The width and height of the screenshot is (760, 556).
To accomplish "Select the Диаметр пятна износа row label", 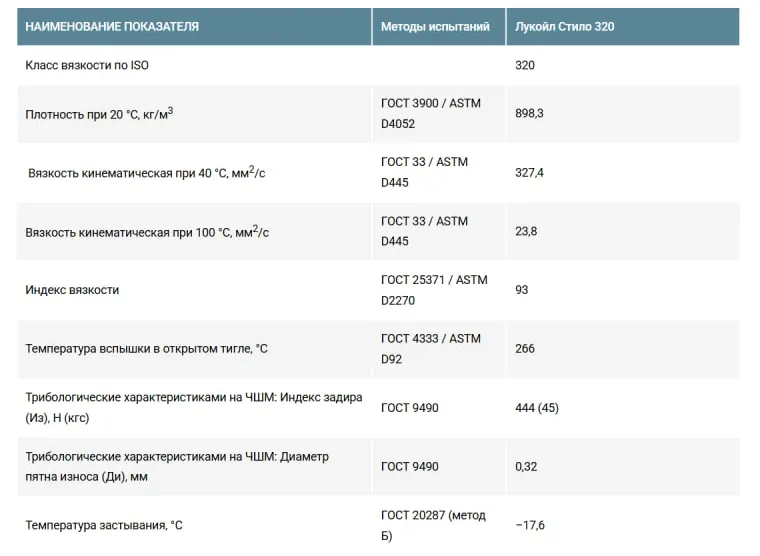I will point(177,466).
